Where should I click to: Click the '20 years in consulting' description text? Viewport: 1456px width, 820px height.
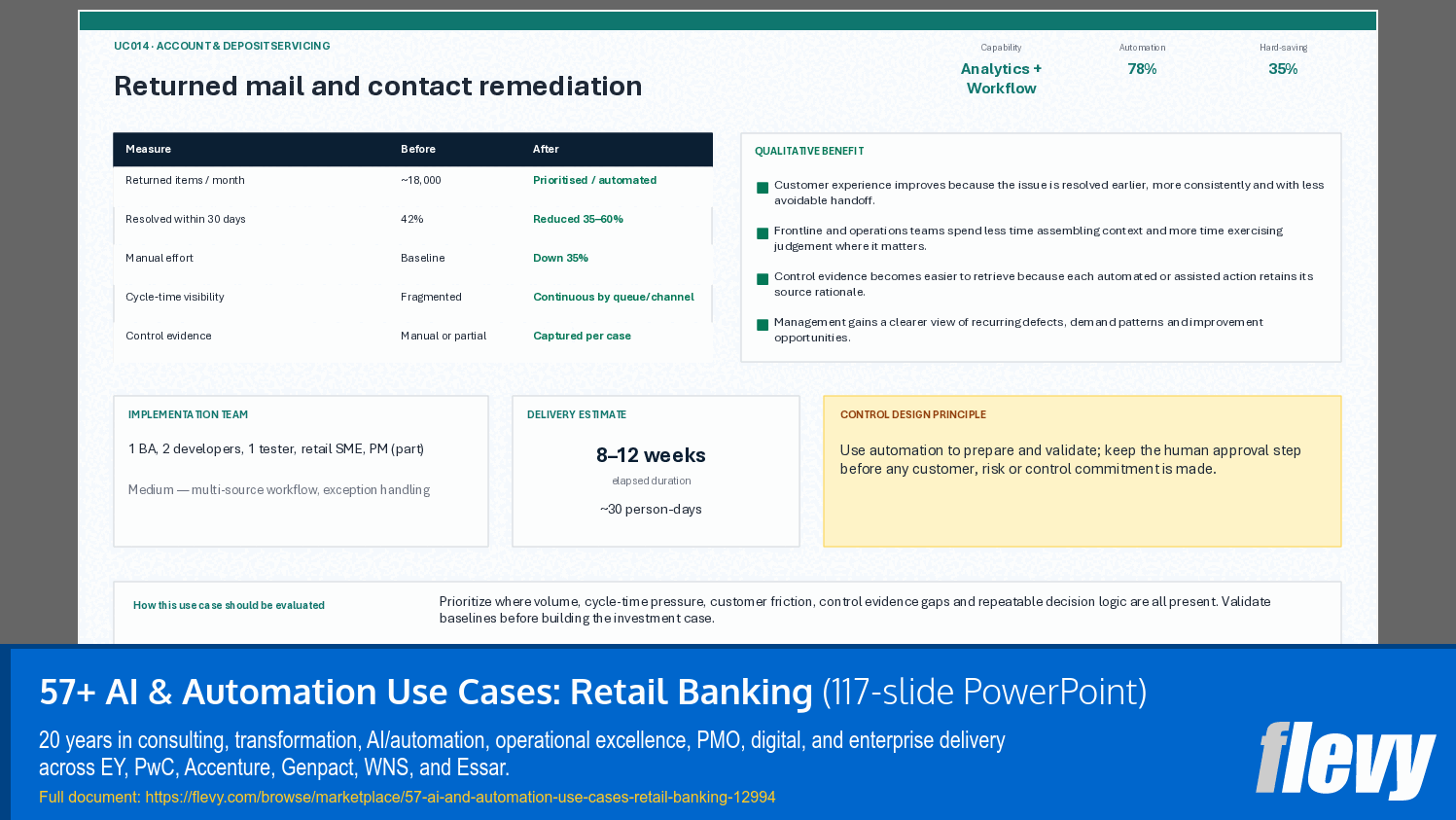coord(522,754)
